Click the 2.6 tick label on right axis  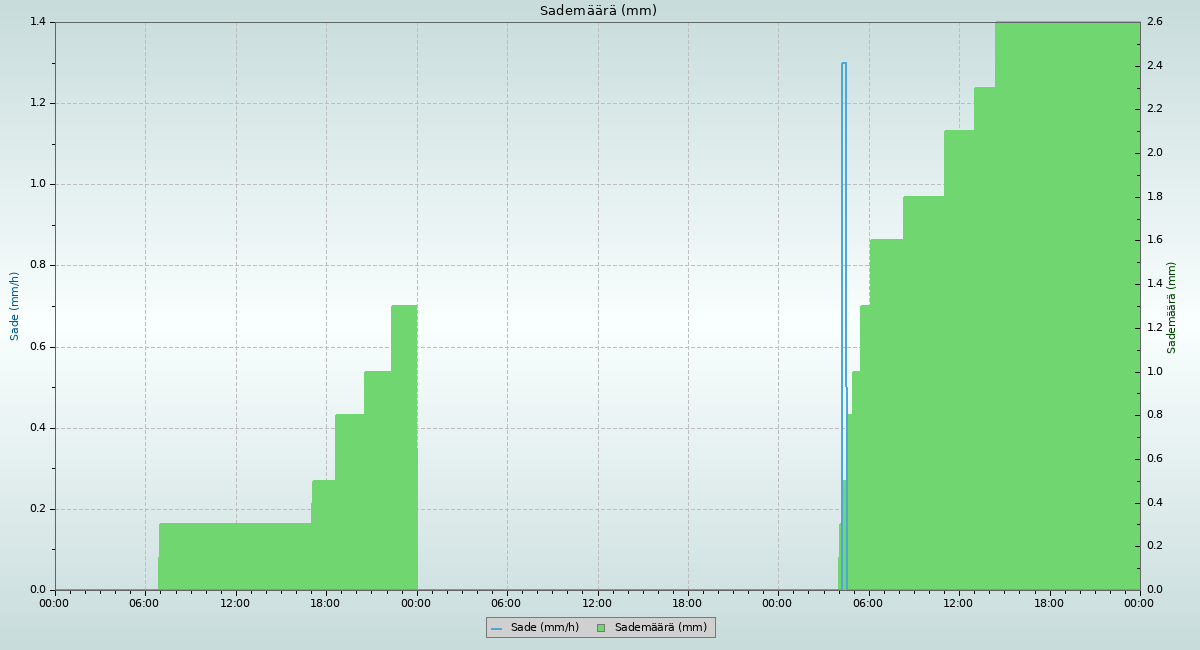(1154, 22)
